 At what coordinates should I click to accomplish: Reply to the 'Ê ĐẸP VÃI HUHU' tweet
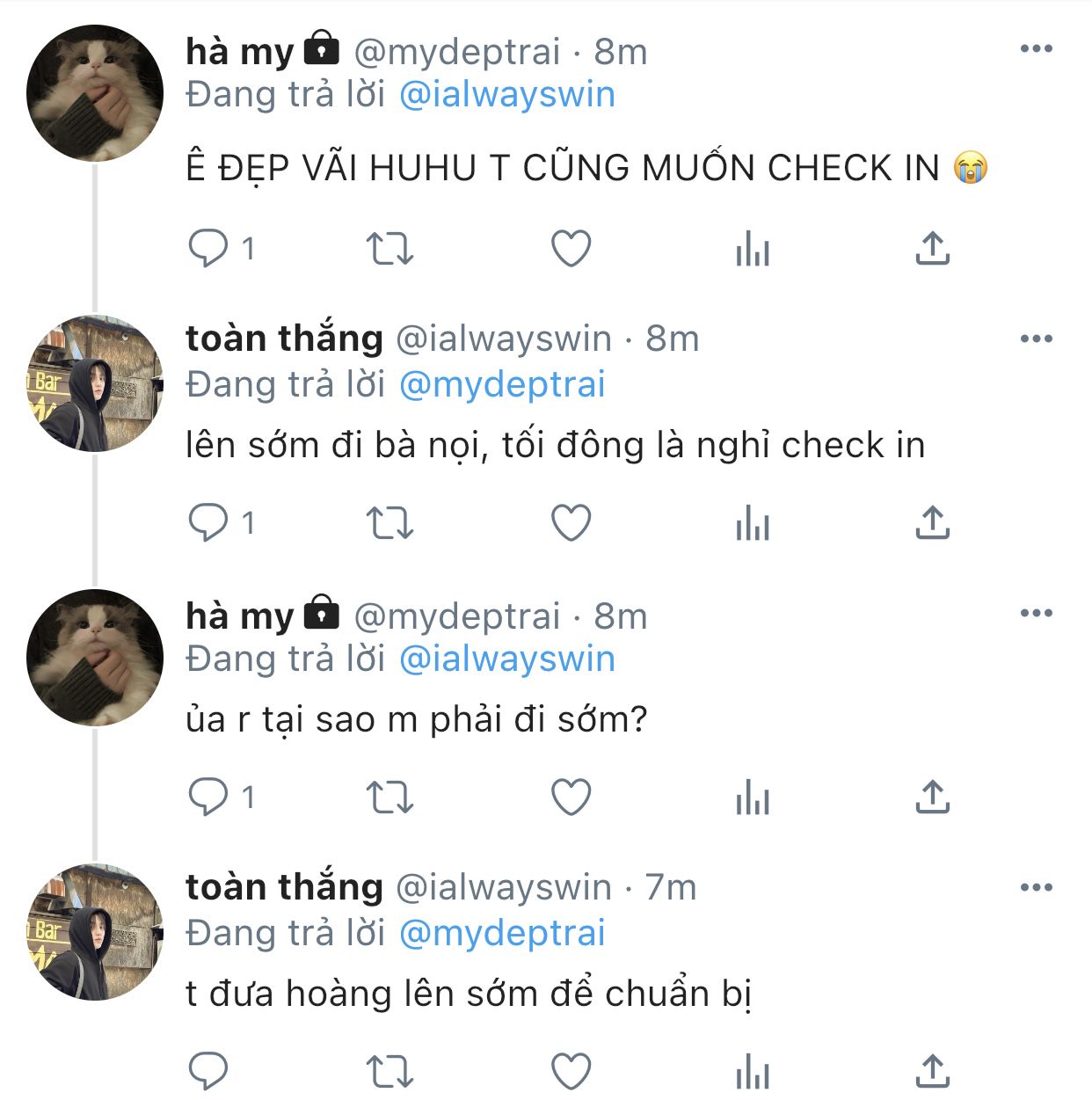click(x=209, y=249)
